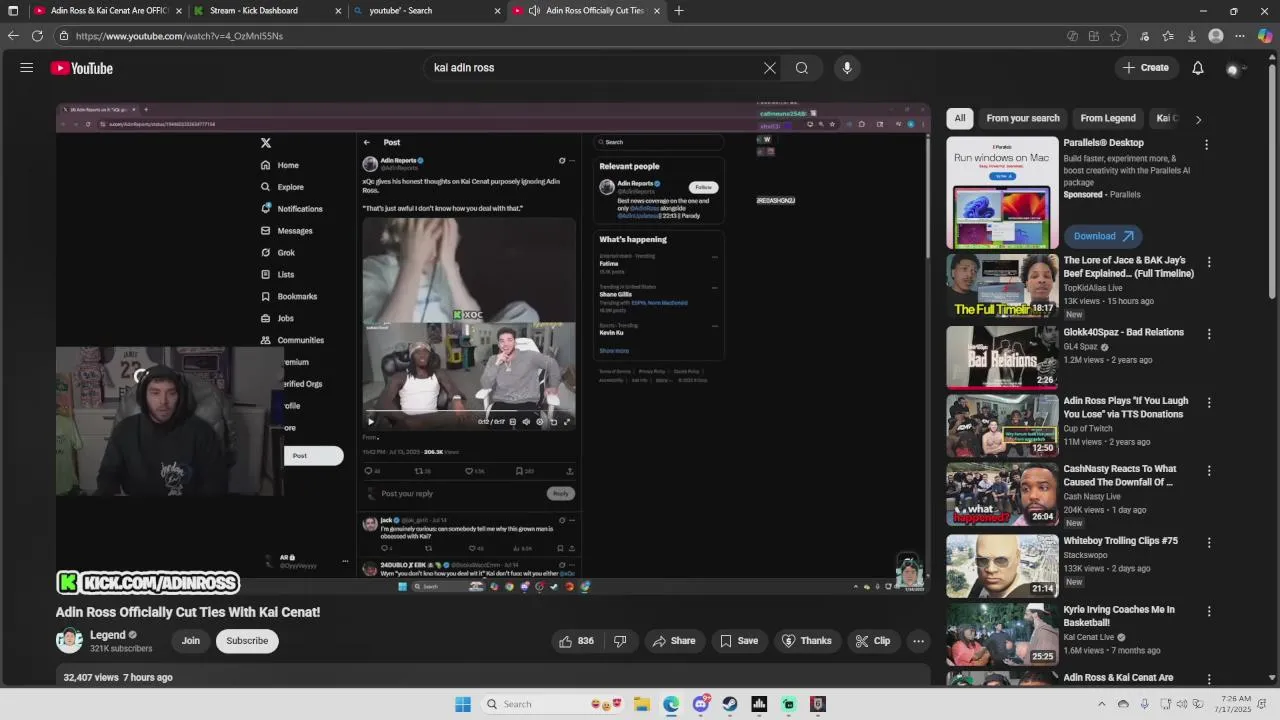The width and height of the screenshot is (1280, 720).
Task: Subscribe to Legend channel
Action: click(x=247, y=641)
